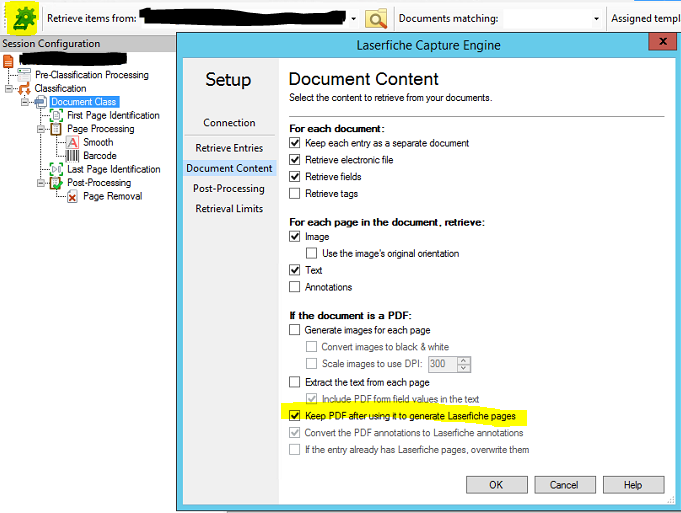Select the Barcode tree item
Image resolution: width=681 pixels, height=513 pixels.
coord(100,156)
